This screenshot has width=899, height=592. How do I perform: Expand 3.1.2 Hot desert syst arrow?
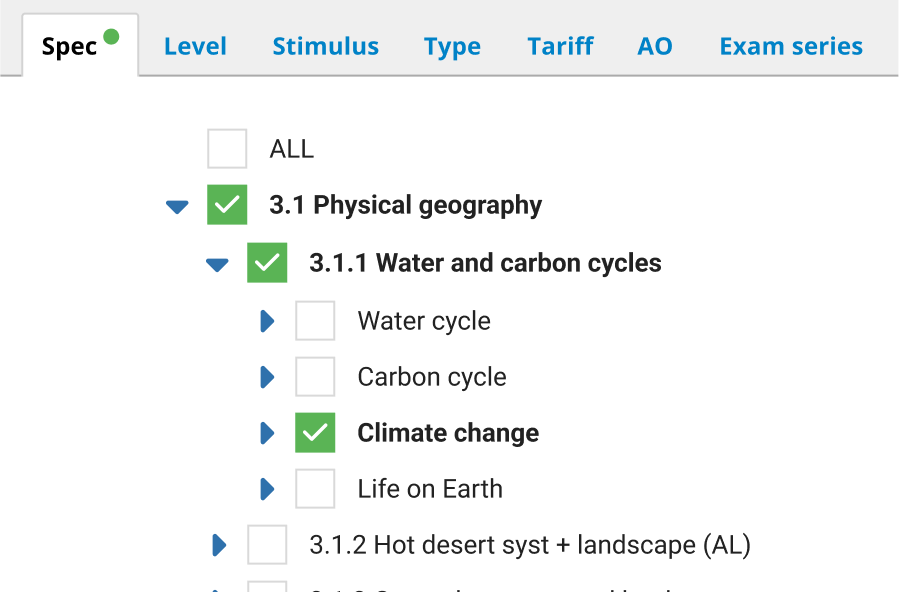tap(219, 545)
